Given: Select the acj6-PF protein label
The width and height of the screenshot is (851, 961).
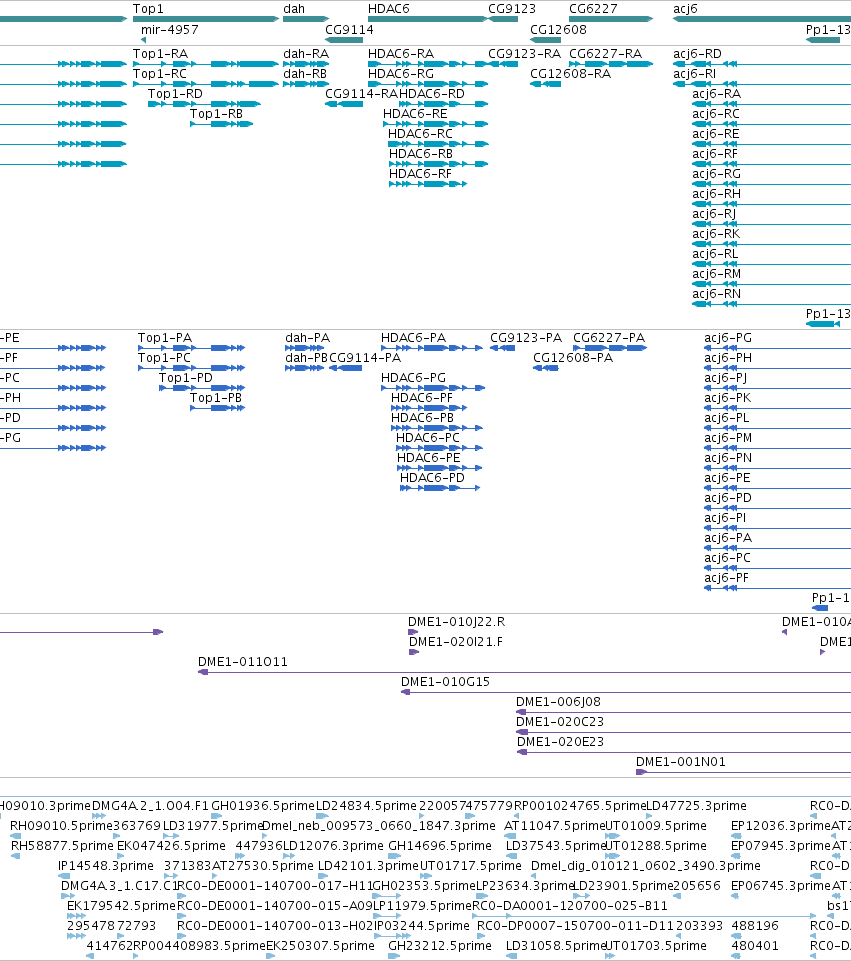Looking at the screenshot, I should (727, 577).
